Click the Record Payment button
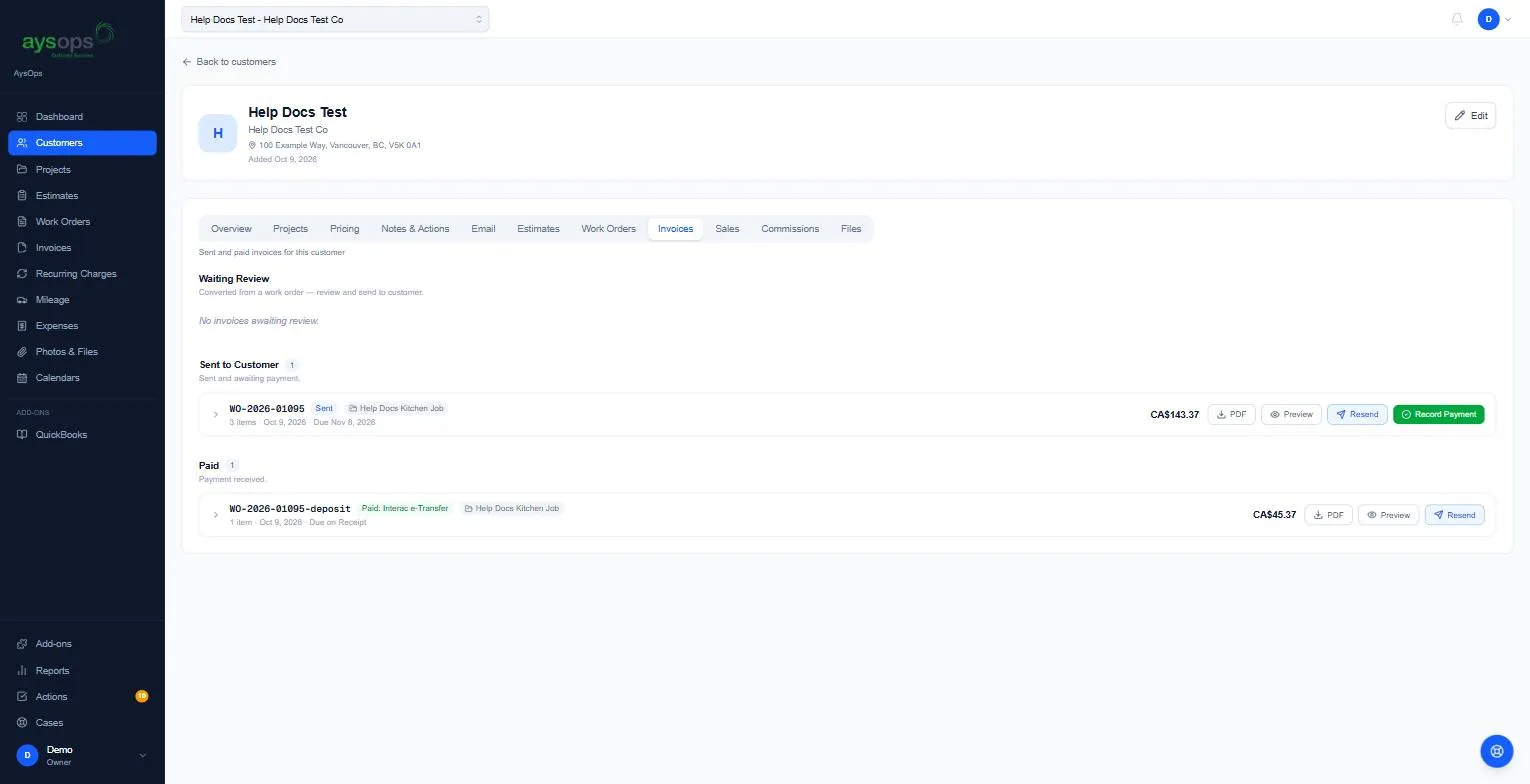Viewport: 1530px width, 784px height. (x=1439, y=414)
